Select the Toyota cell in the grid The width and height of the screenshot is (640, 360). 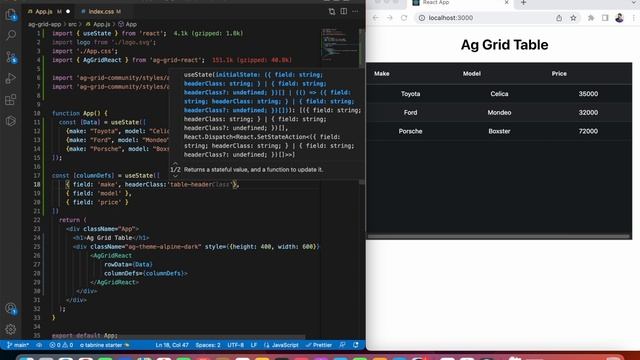tap(411, 94)
